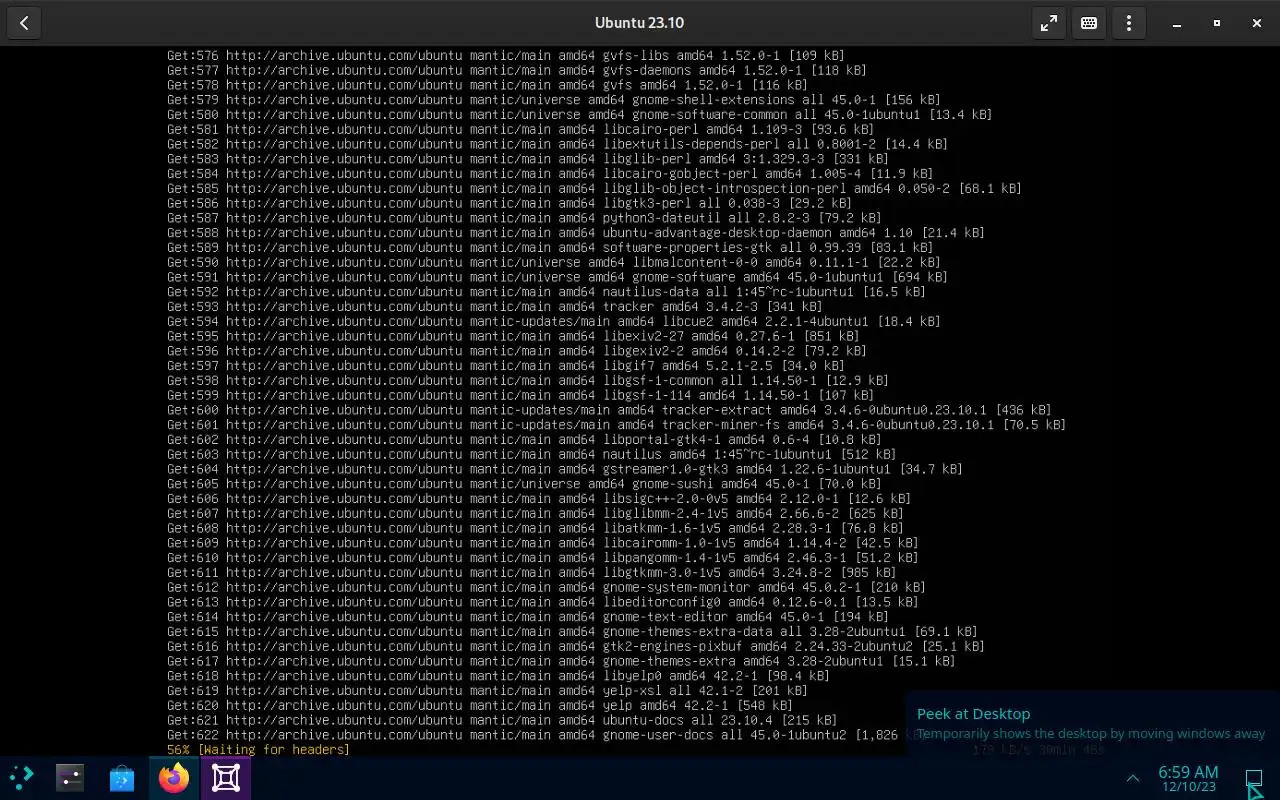Minimize the Ubuntu 23.10 window
1280x800 pixels.
click(x=1177, y=23)
